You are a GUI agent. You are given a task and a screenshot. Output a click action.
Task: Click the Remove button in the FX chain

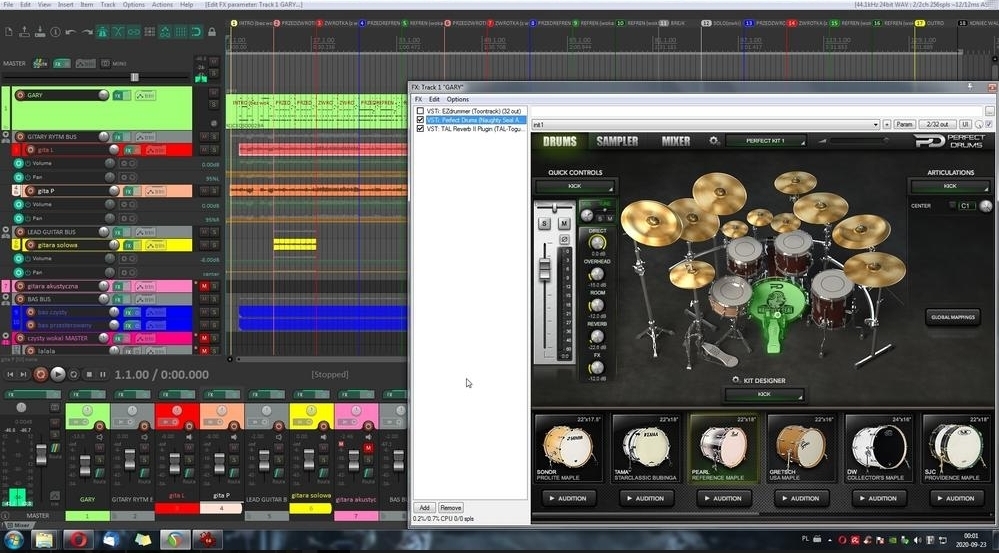tap(450, 508)
